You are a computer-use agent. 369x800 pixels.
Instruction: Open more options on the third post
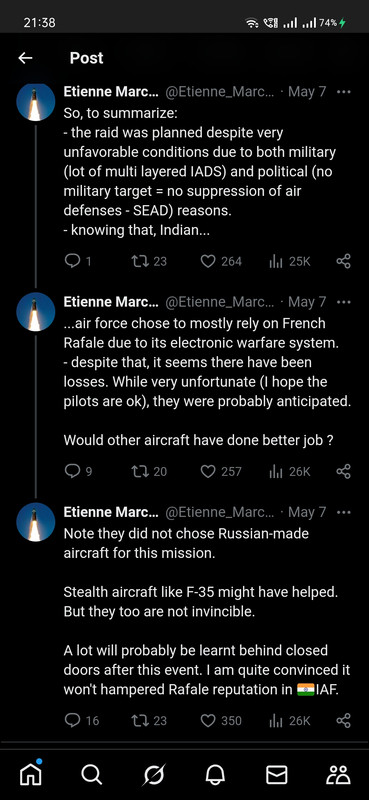[344, 512]
